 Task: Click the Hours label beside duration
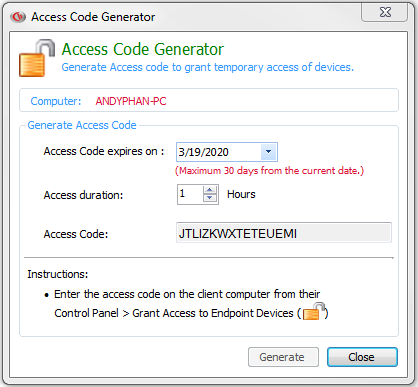(x=241, y=194)
